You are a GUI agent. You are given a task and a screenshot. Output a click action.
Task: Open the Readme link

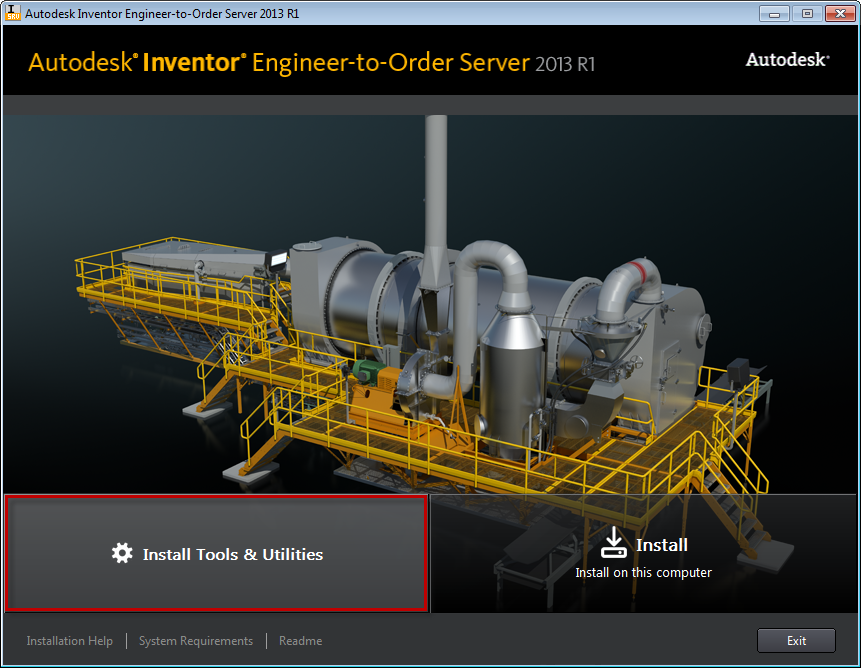(300, 641)
